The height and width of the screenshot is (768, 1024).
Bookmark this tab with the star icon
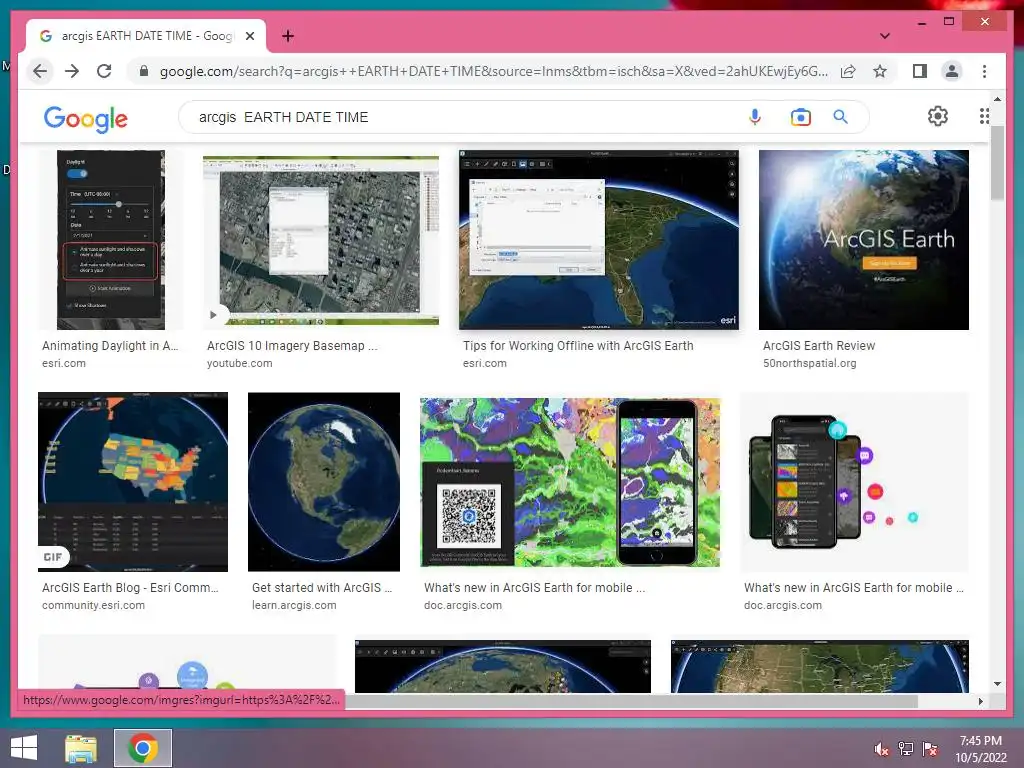click(880, 71)
